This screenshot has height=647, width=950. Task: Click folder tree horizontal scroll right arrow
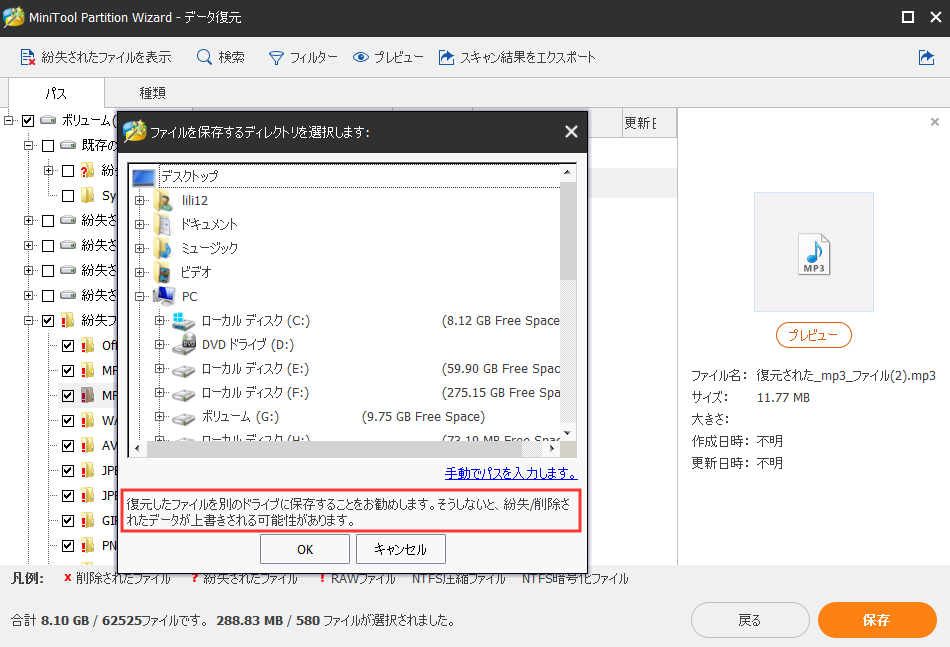[x=552, y=448]
